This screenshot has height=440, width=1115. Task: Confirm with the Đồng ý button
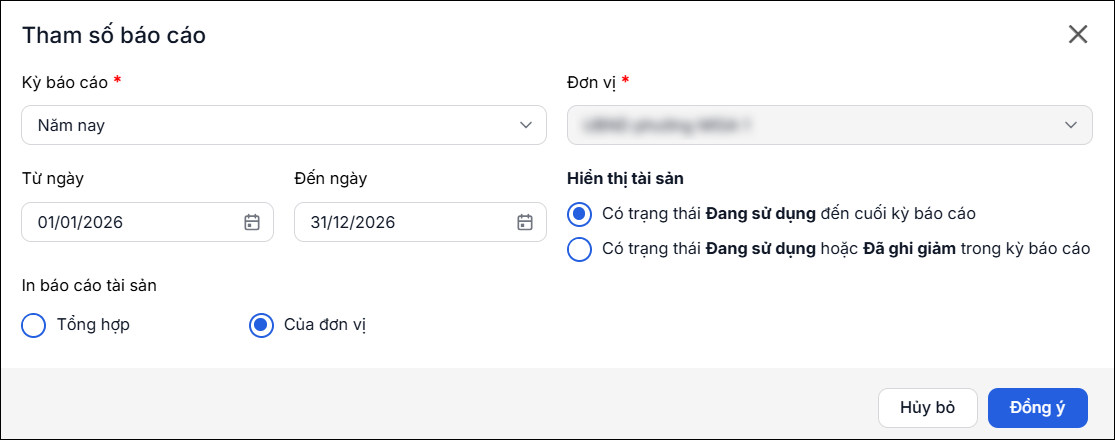click(x=1037, y=408)
